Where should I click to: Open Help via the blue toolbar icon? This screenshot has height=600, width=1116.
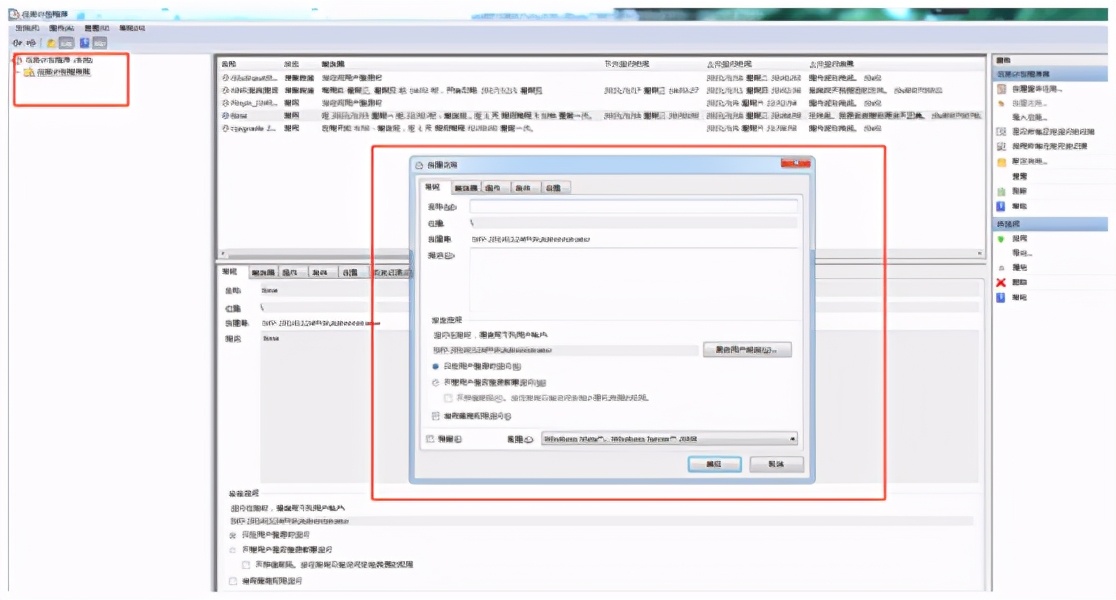click(84, 43)
